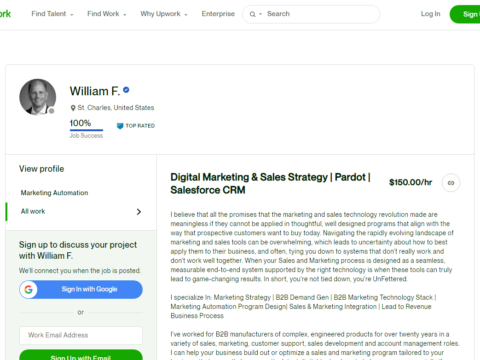The height and width of the screenshot is (360, 480).
Task: Click the 100% Job Success progress bar
Action: [86, 130]
